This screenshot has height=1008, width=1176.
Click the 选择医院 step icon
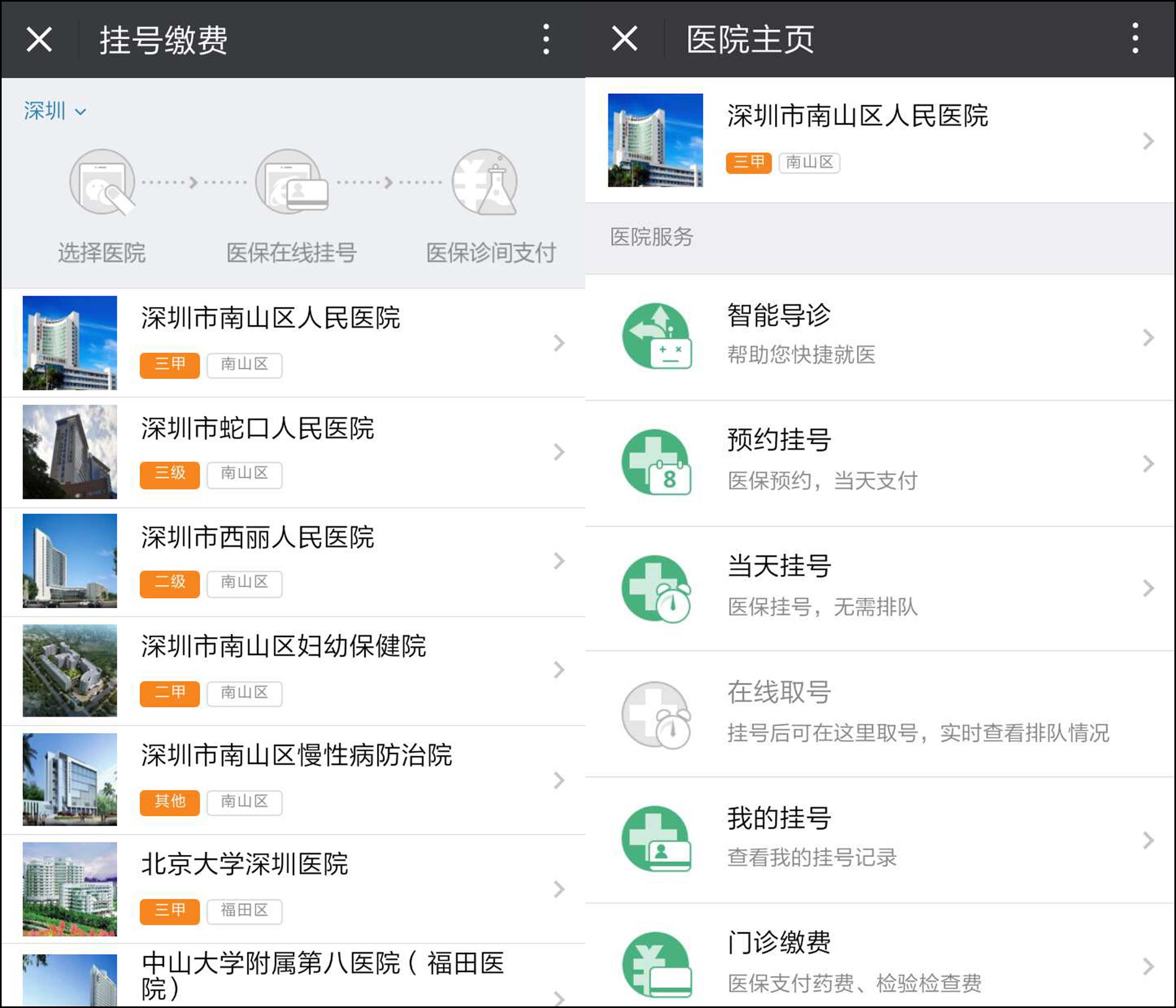pyautogui.click(x=102, y=182)
